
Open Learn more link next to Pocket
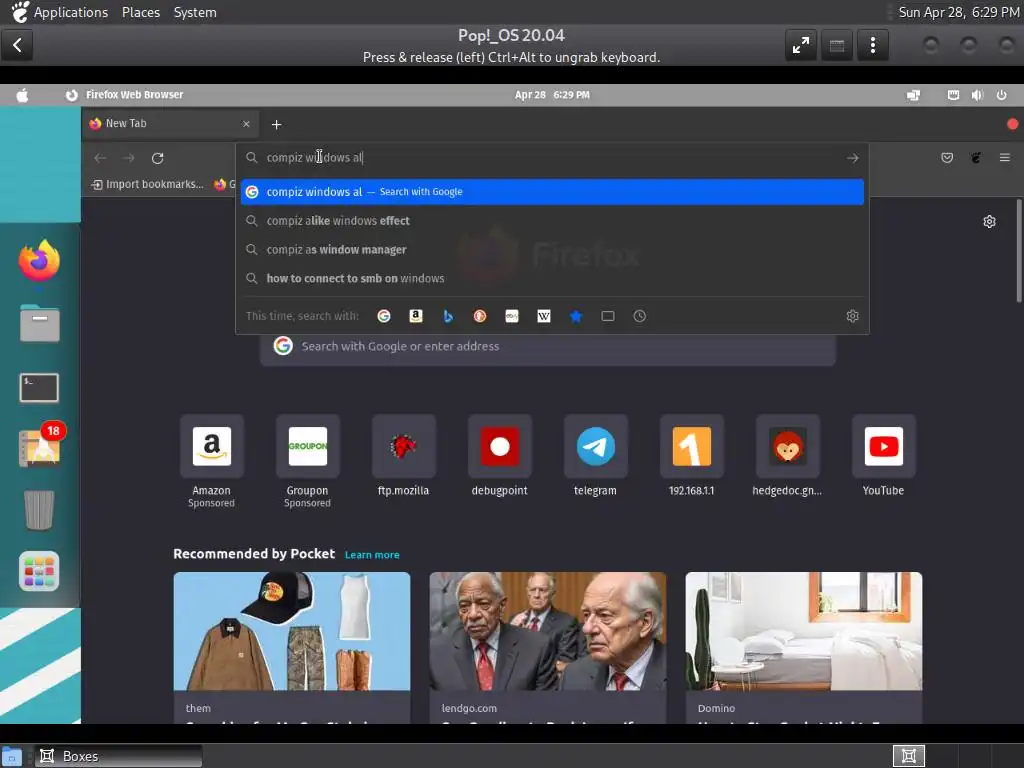coord(372,555)
